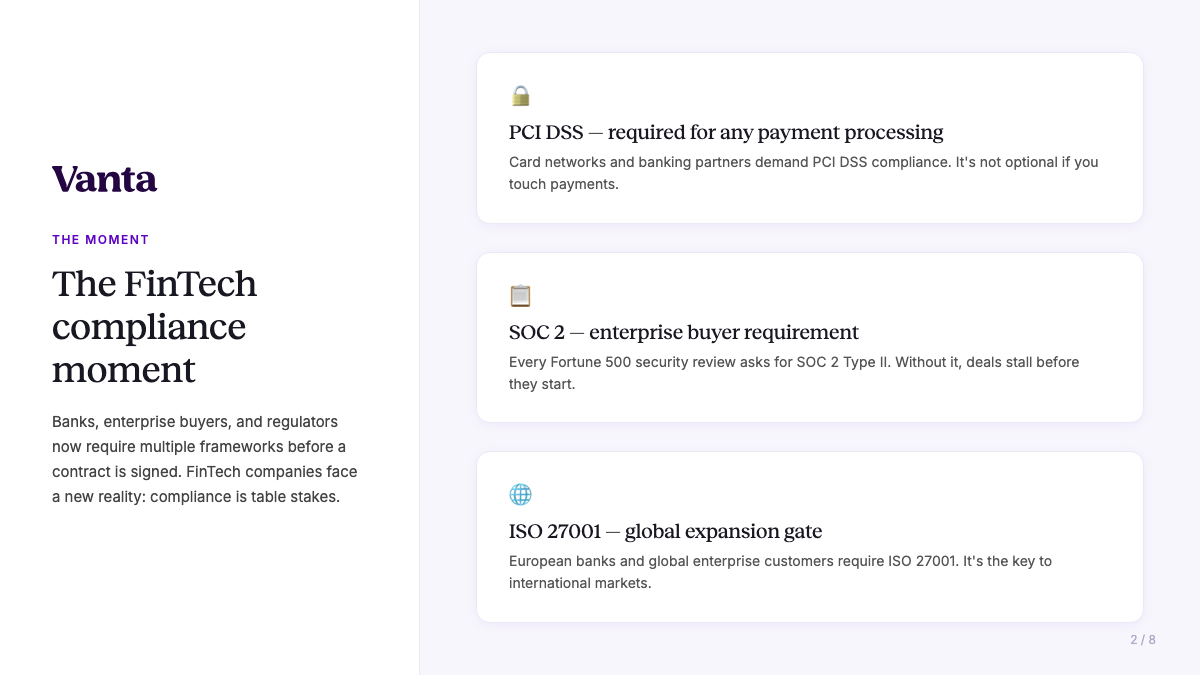Click the intro paragraph about banks and regulators
The height and width of the screenshot is (675, 1200).
tap(205, 459)
